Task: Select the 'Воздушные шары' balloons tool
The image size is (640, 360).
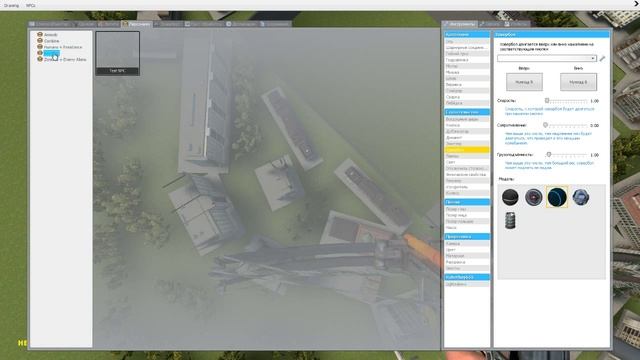Action: point(467,119)
